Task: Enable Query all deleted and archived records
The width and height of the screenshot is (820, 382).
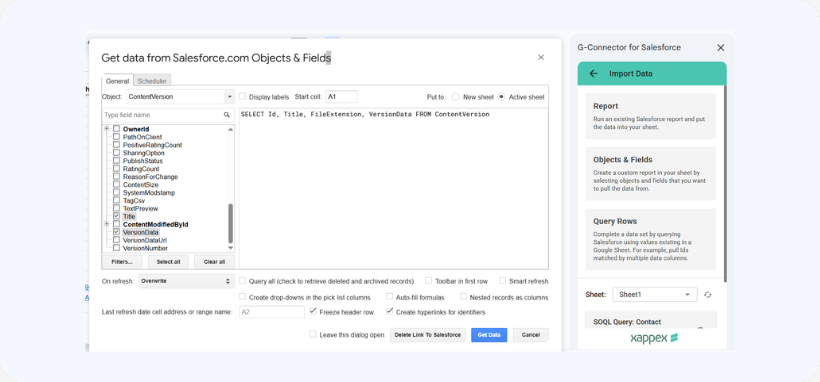Action: point(243,281)
